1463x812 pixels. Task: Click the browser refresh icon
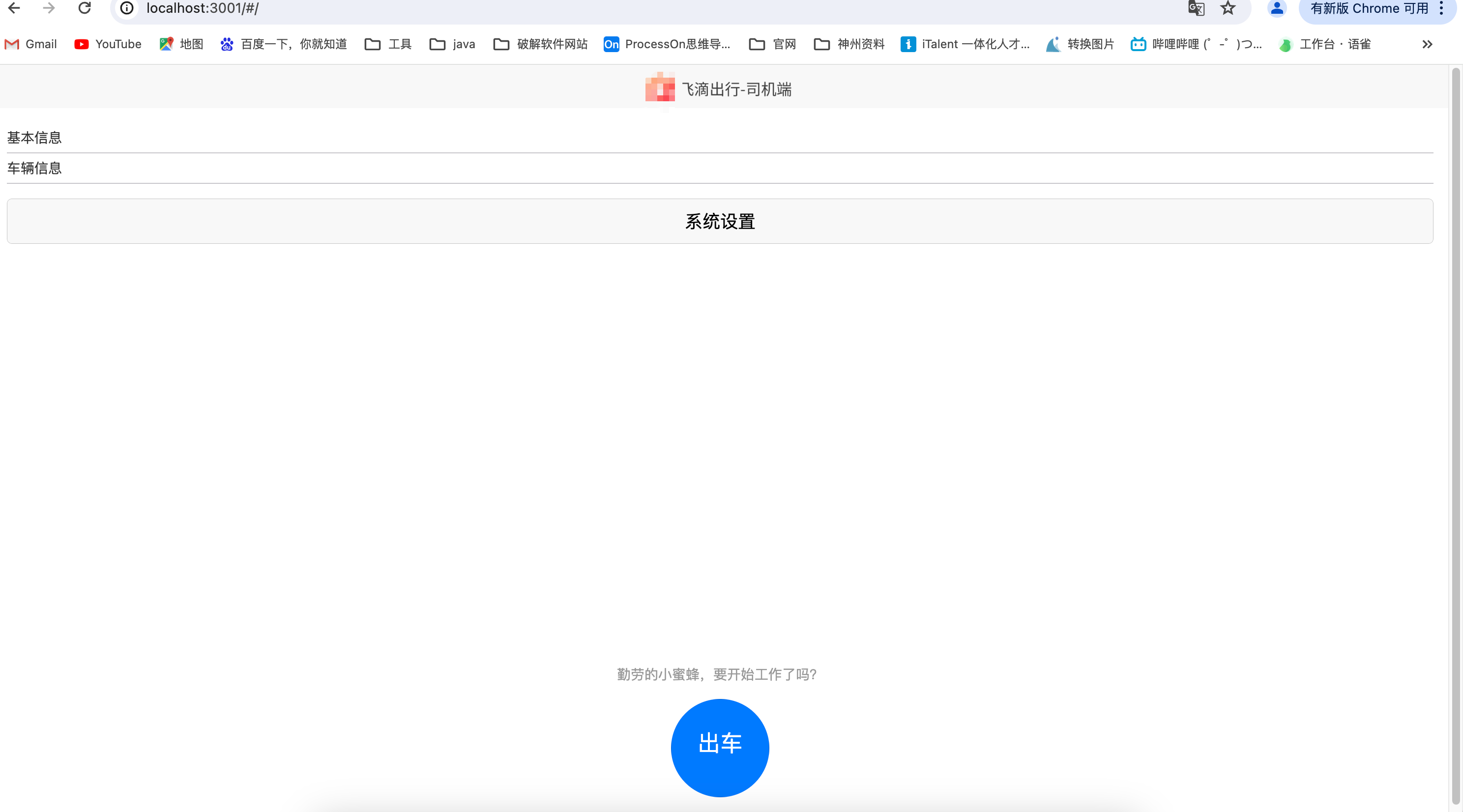85,9
